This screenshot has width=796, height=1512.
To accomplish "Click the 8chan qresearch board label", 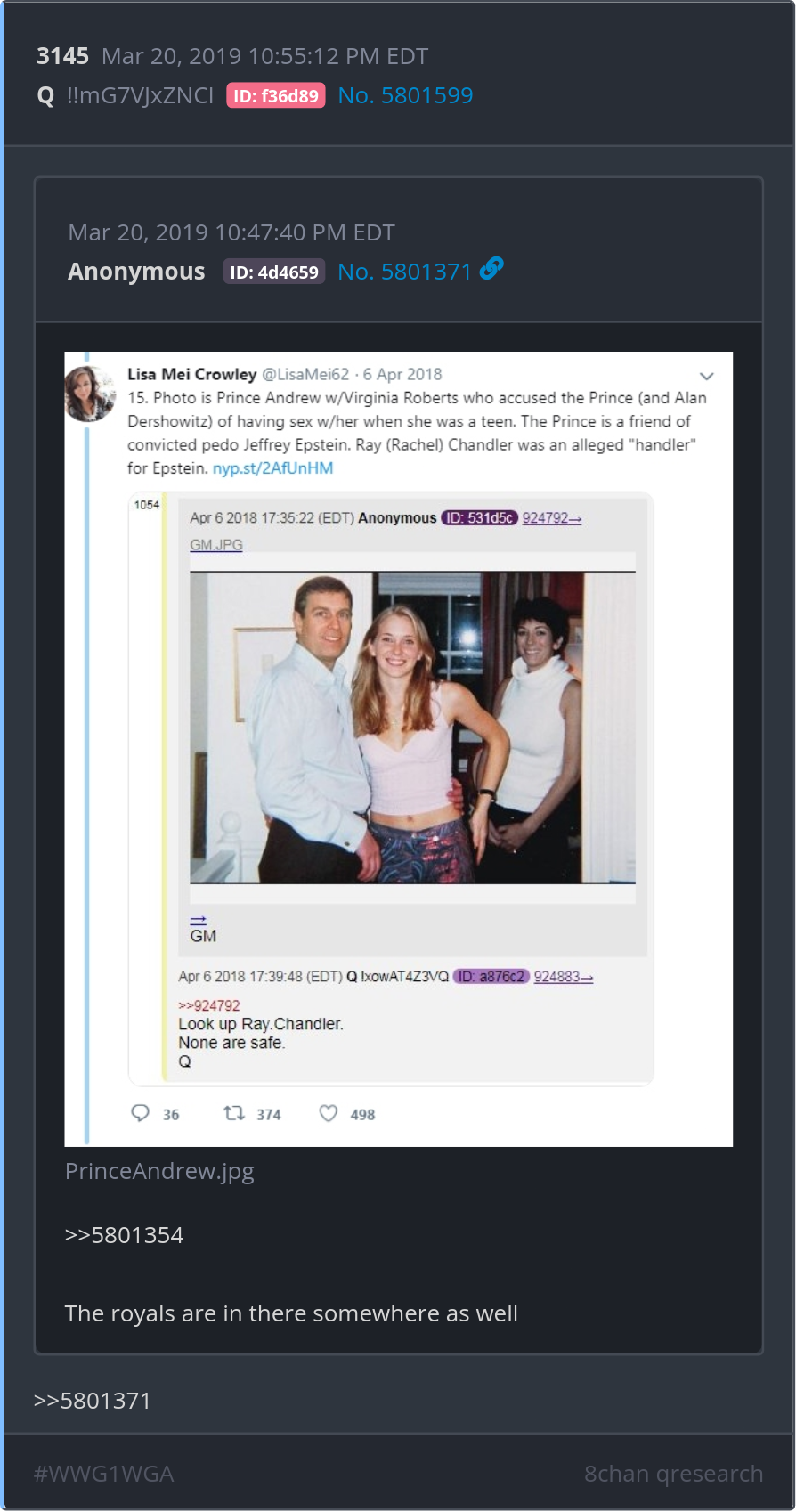I will pos(673,1474).
